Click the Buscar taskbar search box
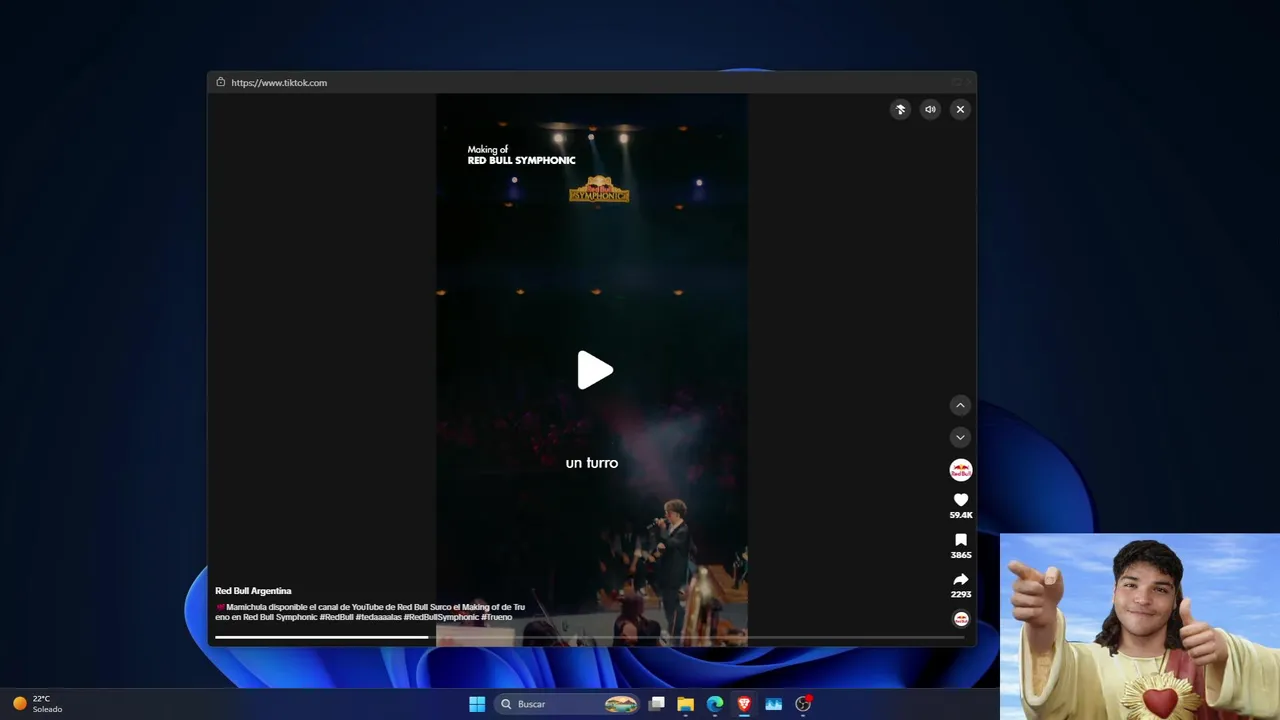The image size is (1280, 720). tap(568, 704)
